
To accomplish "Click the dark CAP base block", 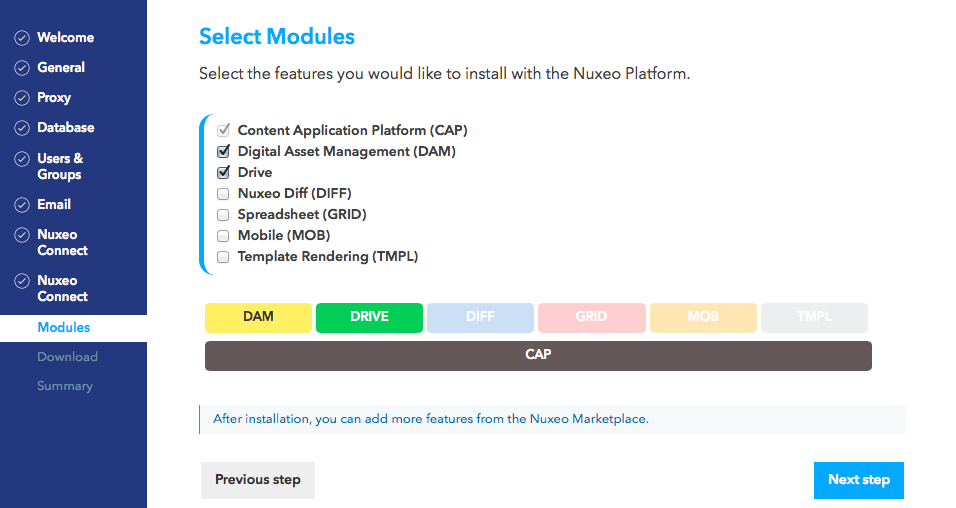I will tap(538, 356).
